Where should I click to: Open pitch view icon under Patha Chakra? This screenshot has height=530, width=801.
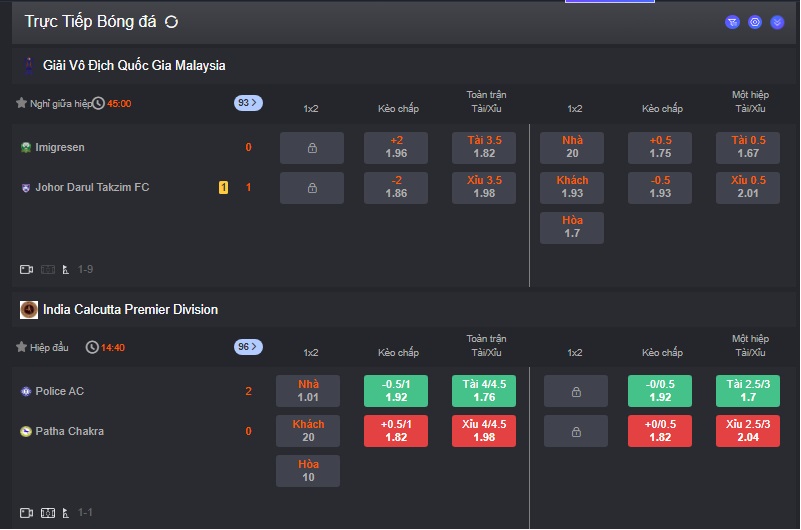[47, 513]
